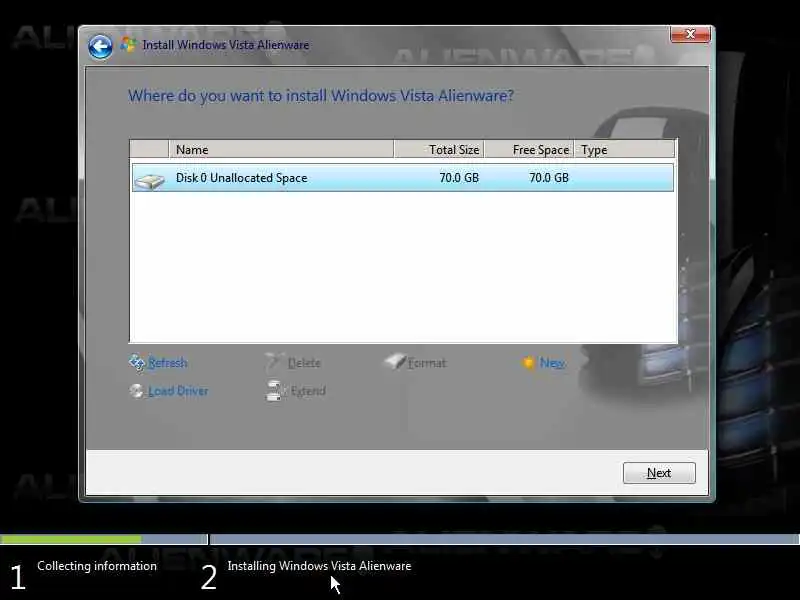Click the Delete link
Viewport: 800px width, 600px height.
pos(304,363)
